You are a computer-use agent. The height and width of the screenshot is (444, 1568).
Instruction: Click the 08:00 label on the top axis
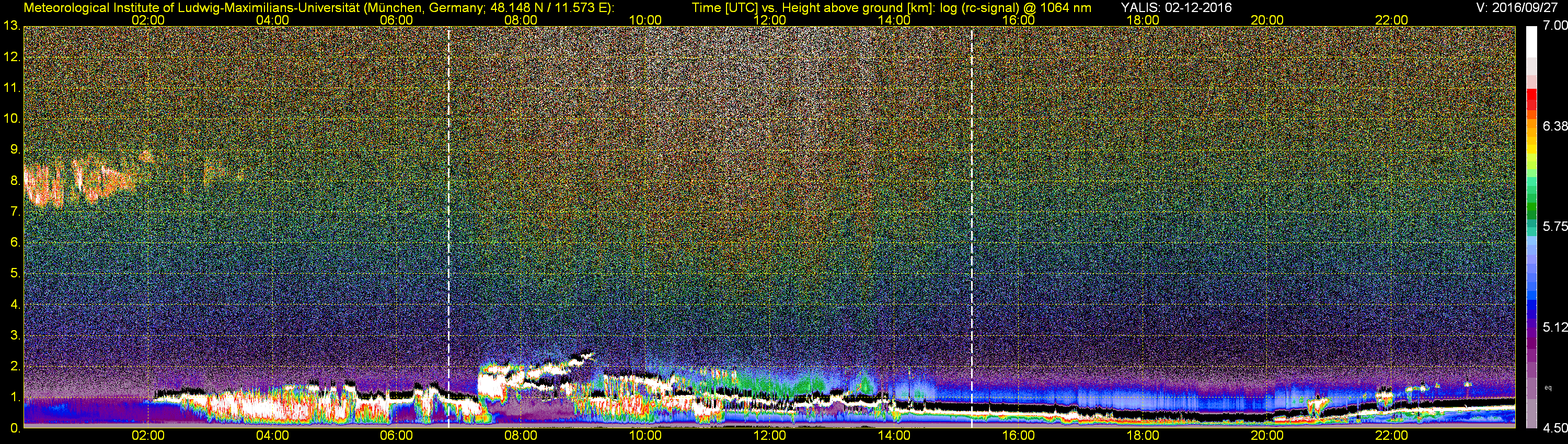(x=521, y=20)
